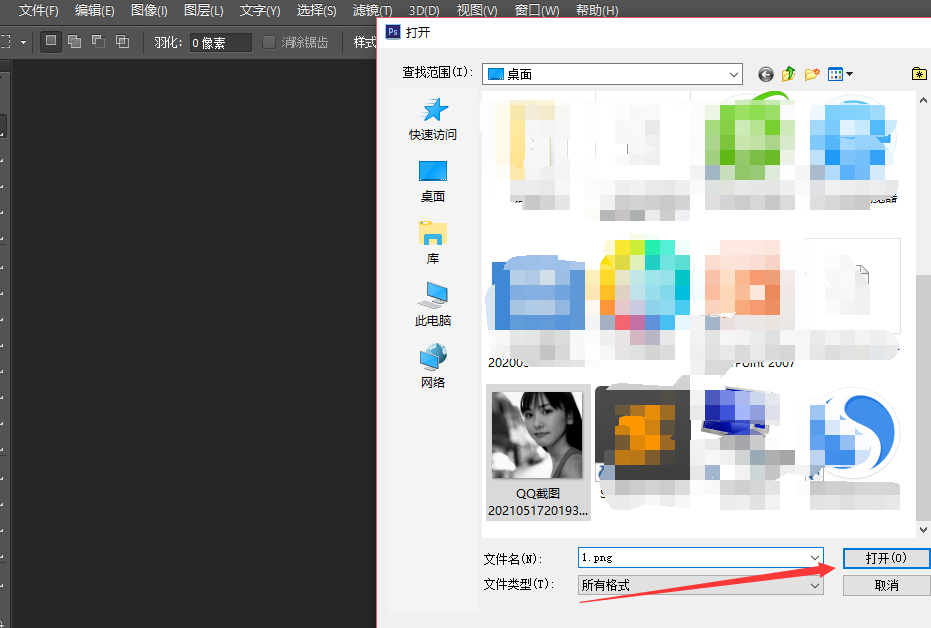Toggle the 消除锯齿 checkbox

(268, 42)
